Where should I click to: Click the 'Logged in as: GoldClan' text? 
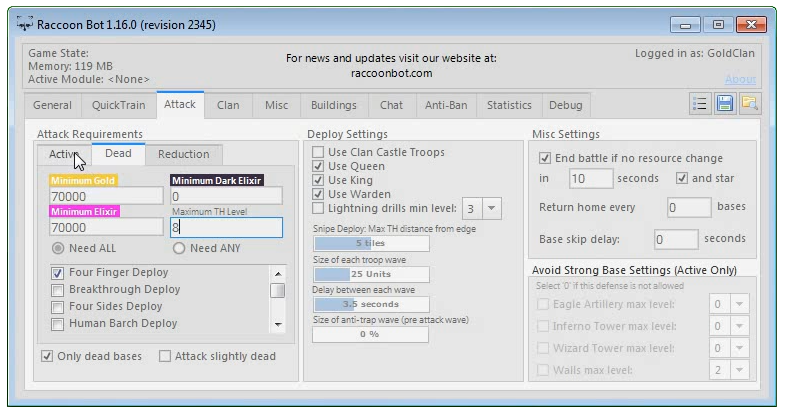[695, 53]
